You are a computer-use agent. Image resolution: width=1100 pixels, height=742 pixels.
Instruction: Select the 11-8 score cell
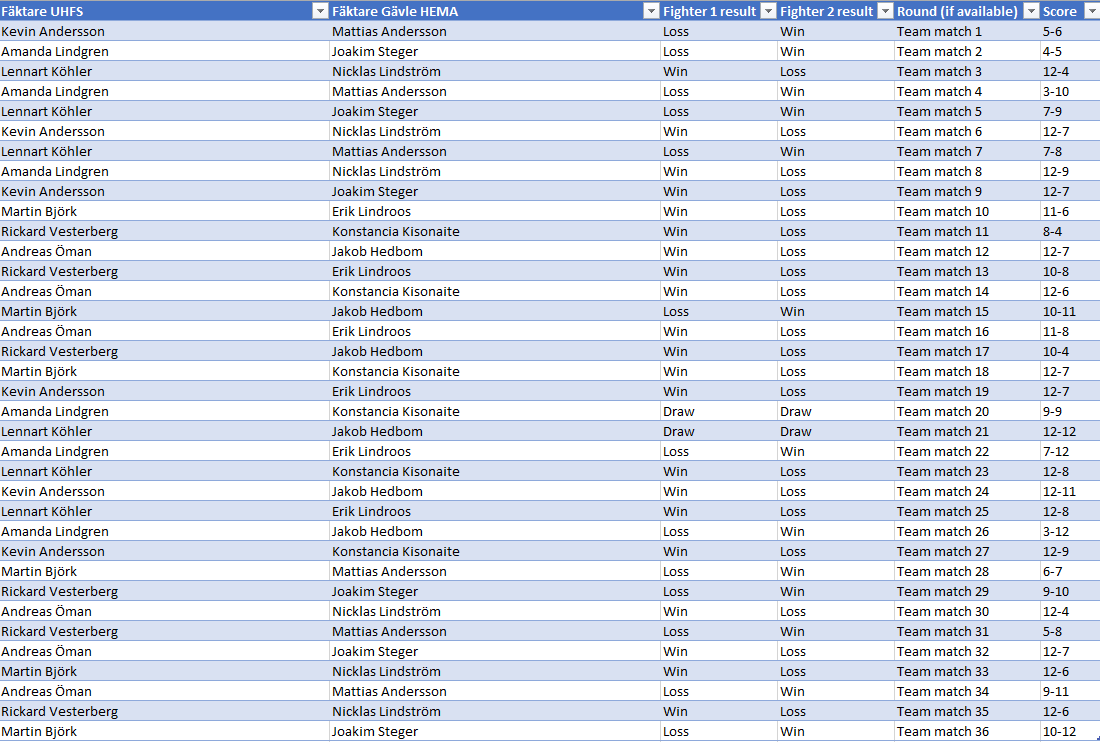(1071, 331)
